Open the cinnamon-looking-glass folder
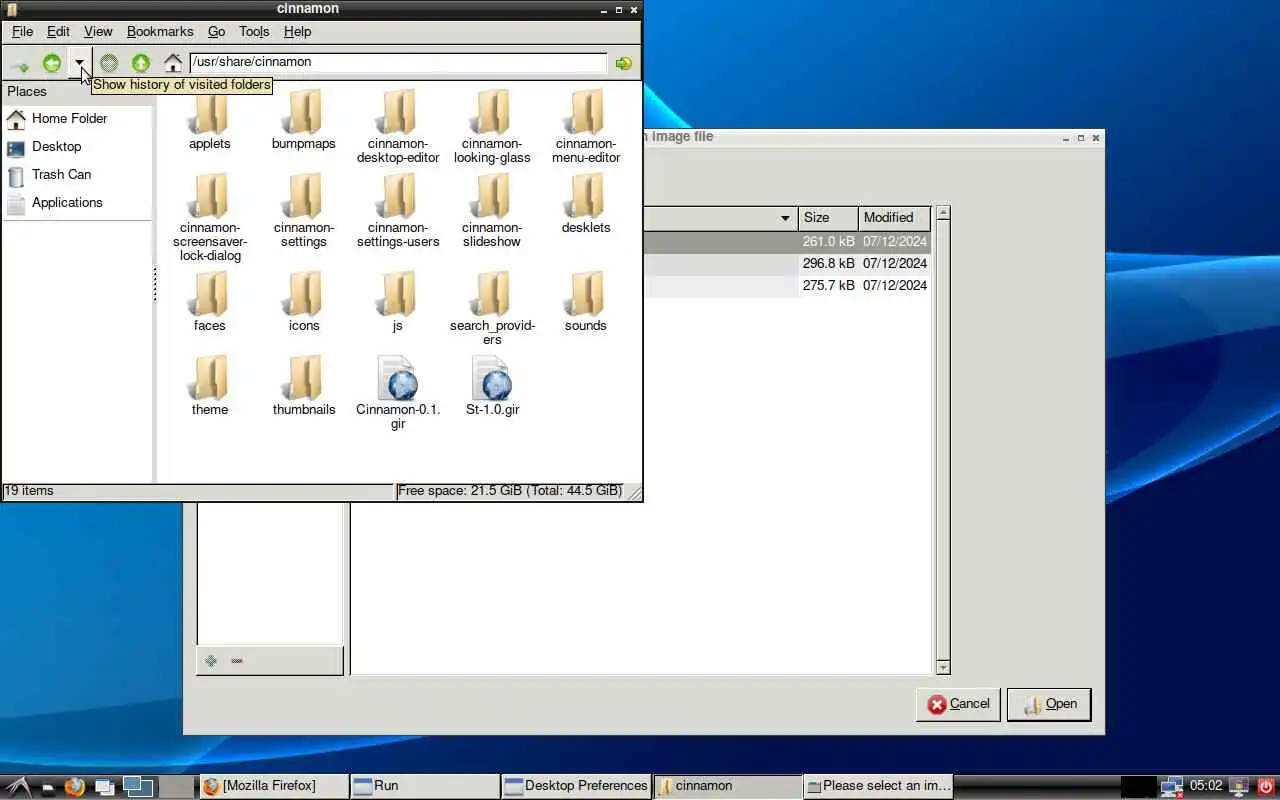 pos(492,126)
